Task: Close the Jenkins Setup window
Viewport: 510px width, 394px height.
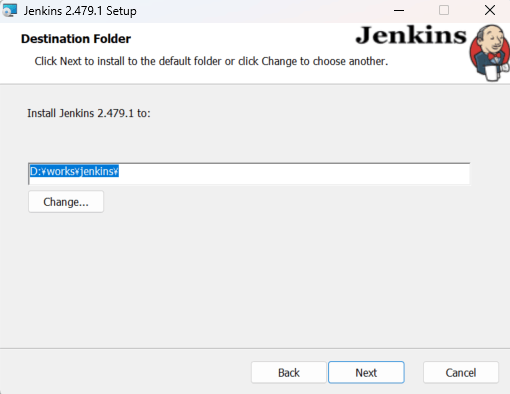Action: coord(490,10)
